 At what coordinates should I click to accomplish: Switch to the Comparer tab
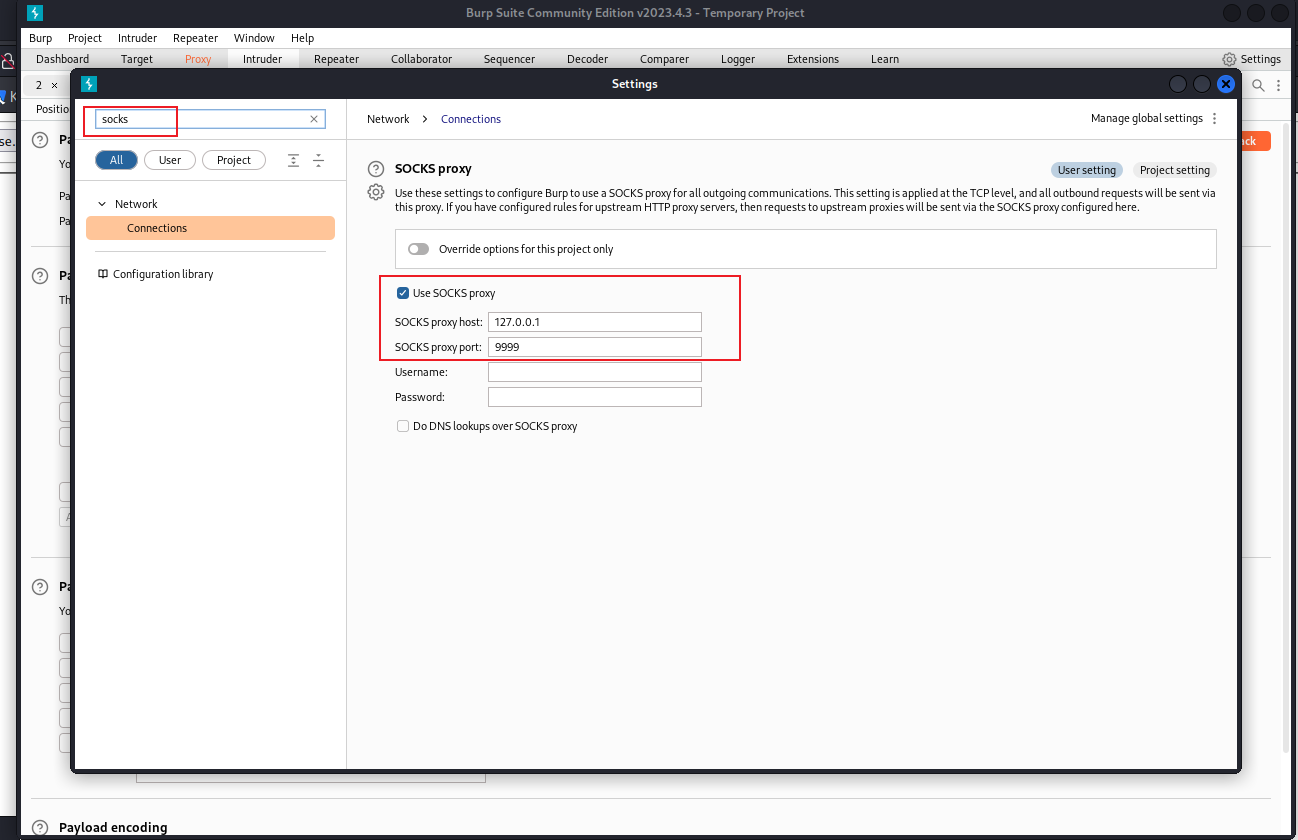click(664, 59)
